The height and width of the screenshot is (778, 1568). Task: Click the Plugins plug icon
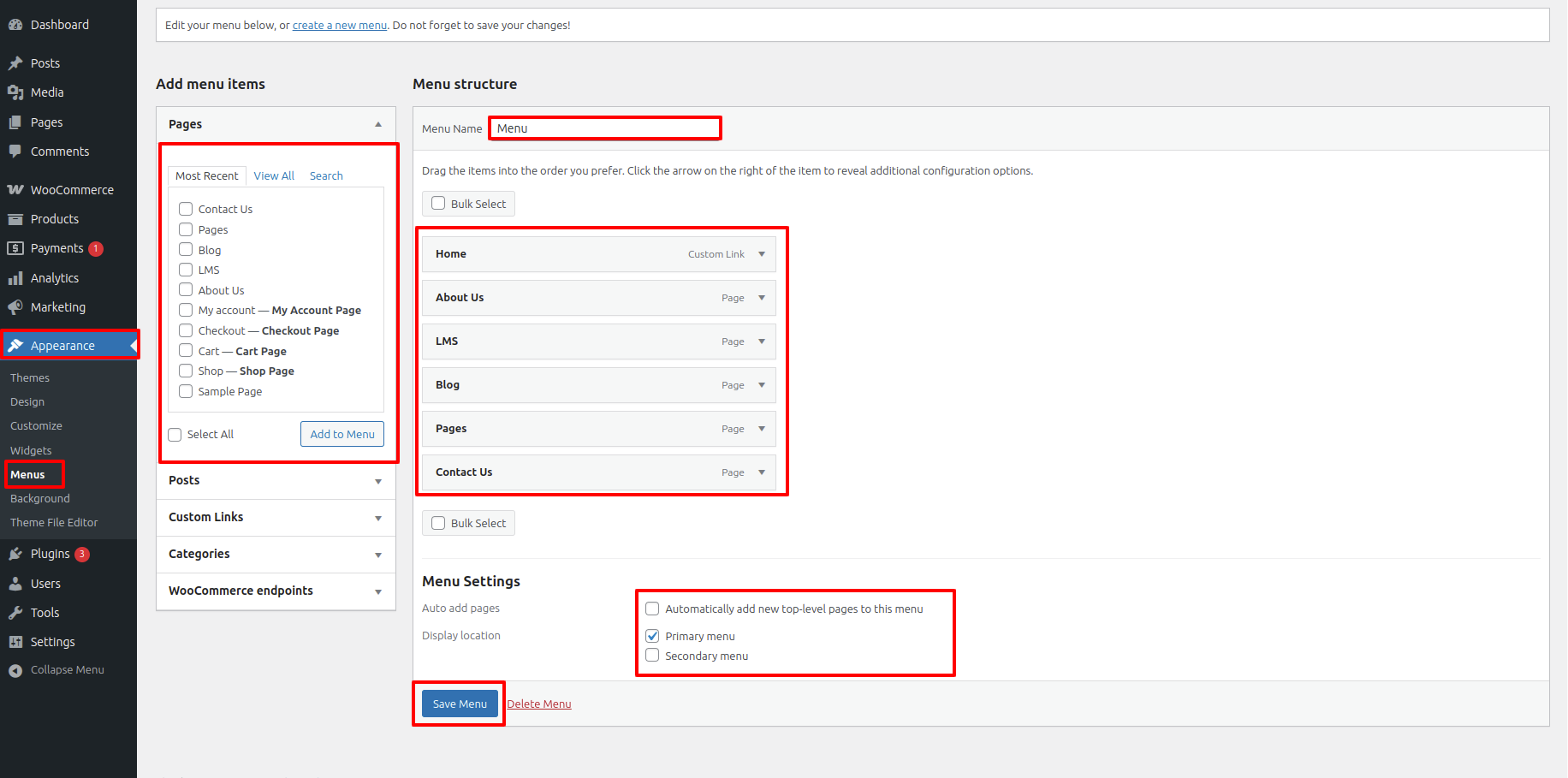click(15, 554)
